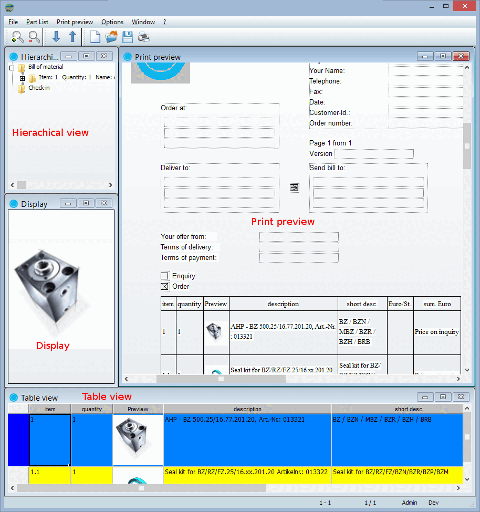Click the zoom out magnifier icon
The height and width of the screenshot is (512, 480).
pos(34,36)
